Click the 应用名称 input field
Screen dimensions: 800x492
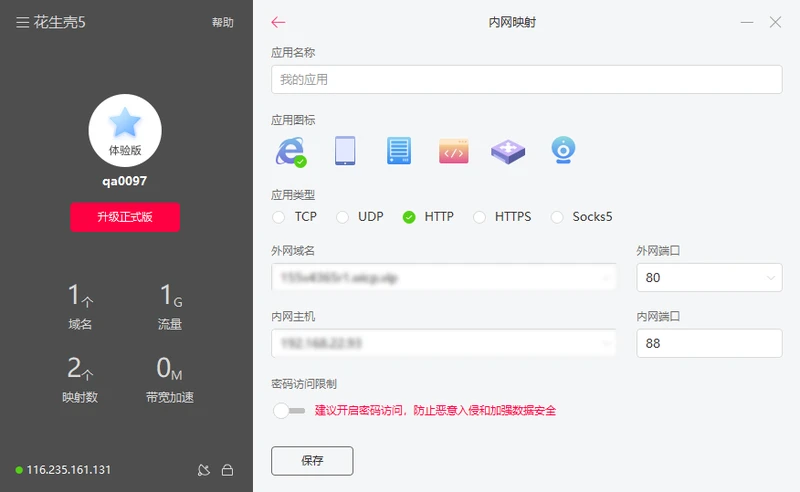click(x=527, y=79)
